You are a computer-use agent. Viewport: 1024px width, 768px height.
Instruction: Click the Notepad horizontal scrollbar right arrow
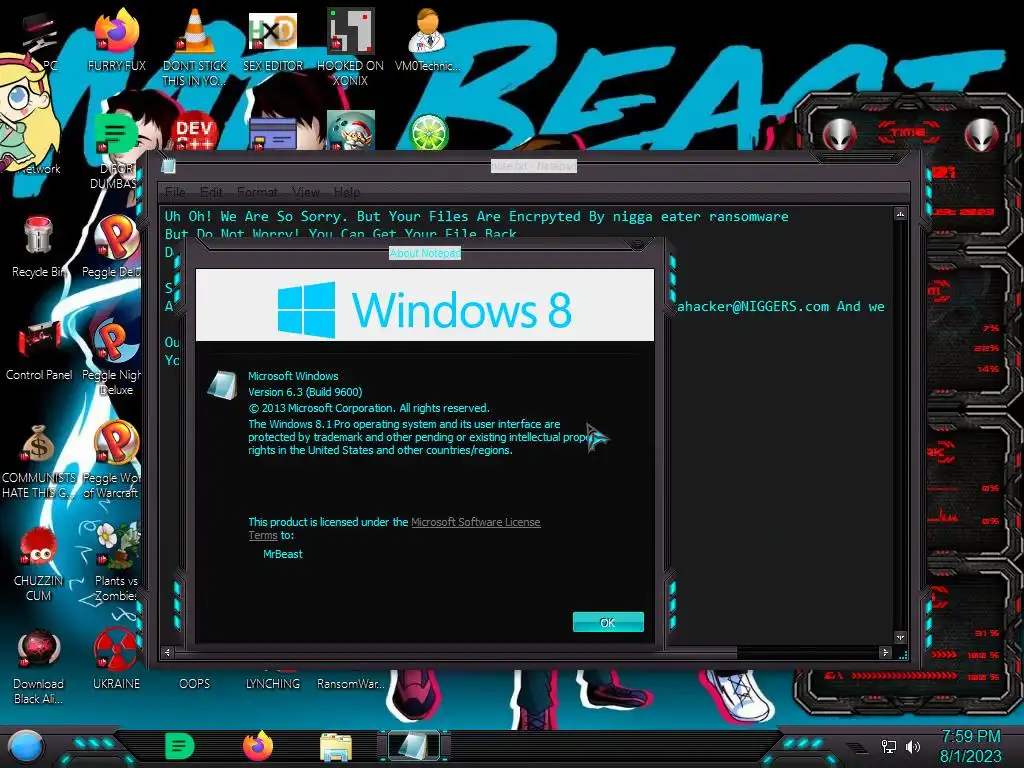tap(886, 652)
